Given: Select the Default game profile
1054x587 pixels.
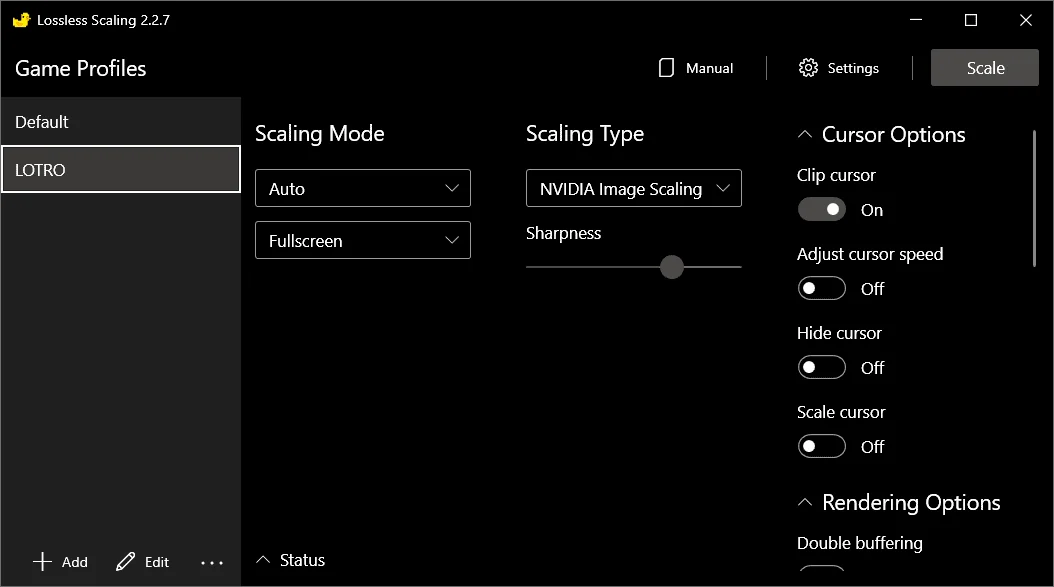Looking at the screenshot, I should coord(120,122).
